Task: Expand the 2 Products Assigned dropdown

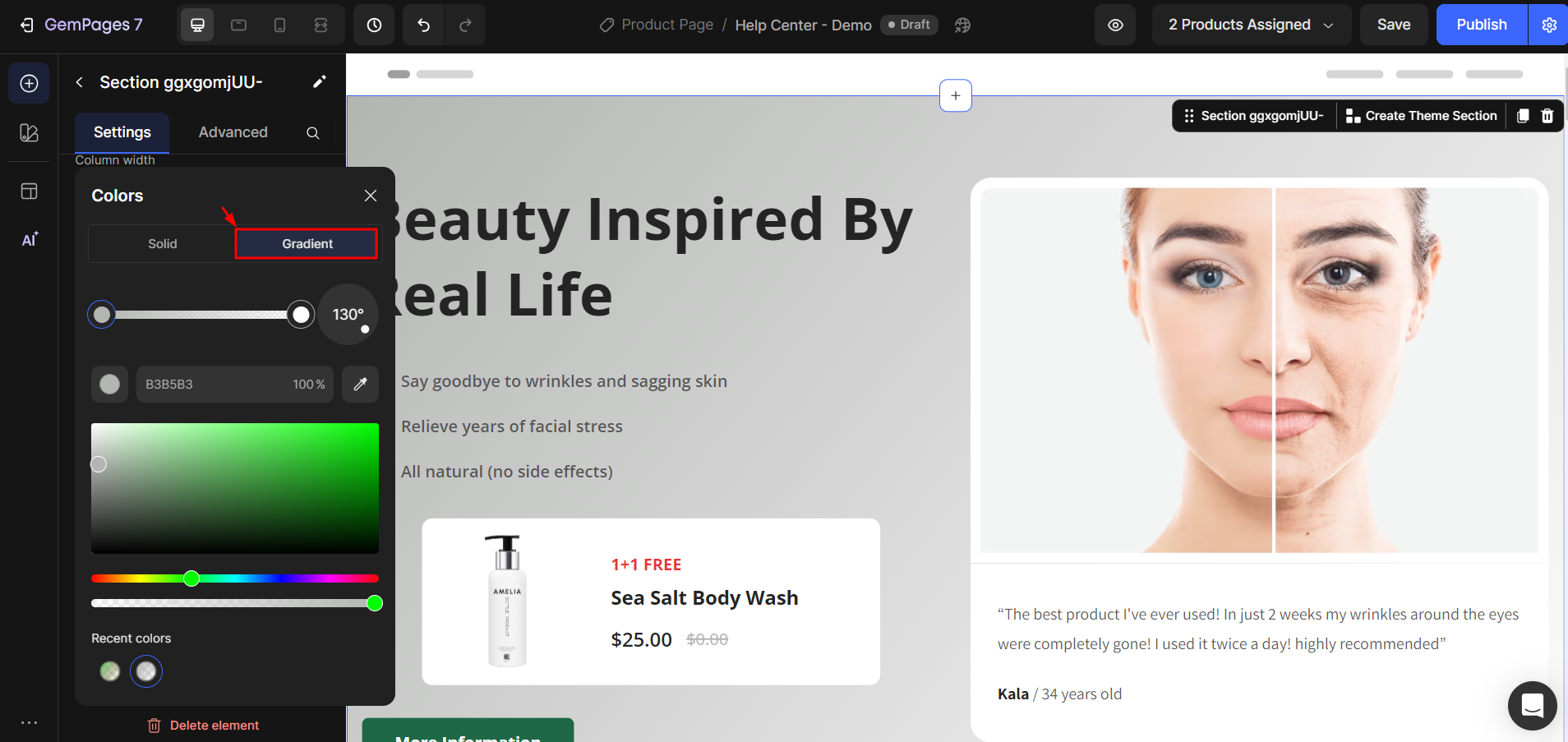Action: 1250,25
